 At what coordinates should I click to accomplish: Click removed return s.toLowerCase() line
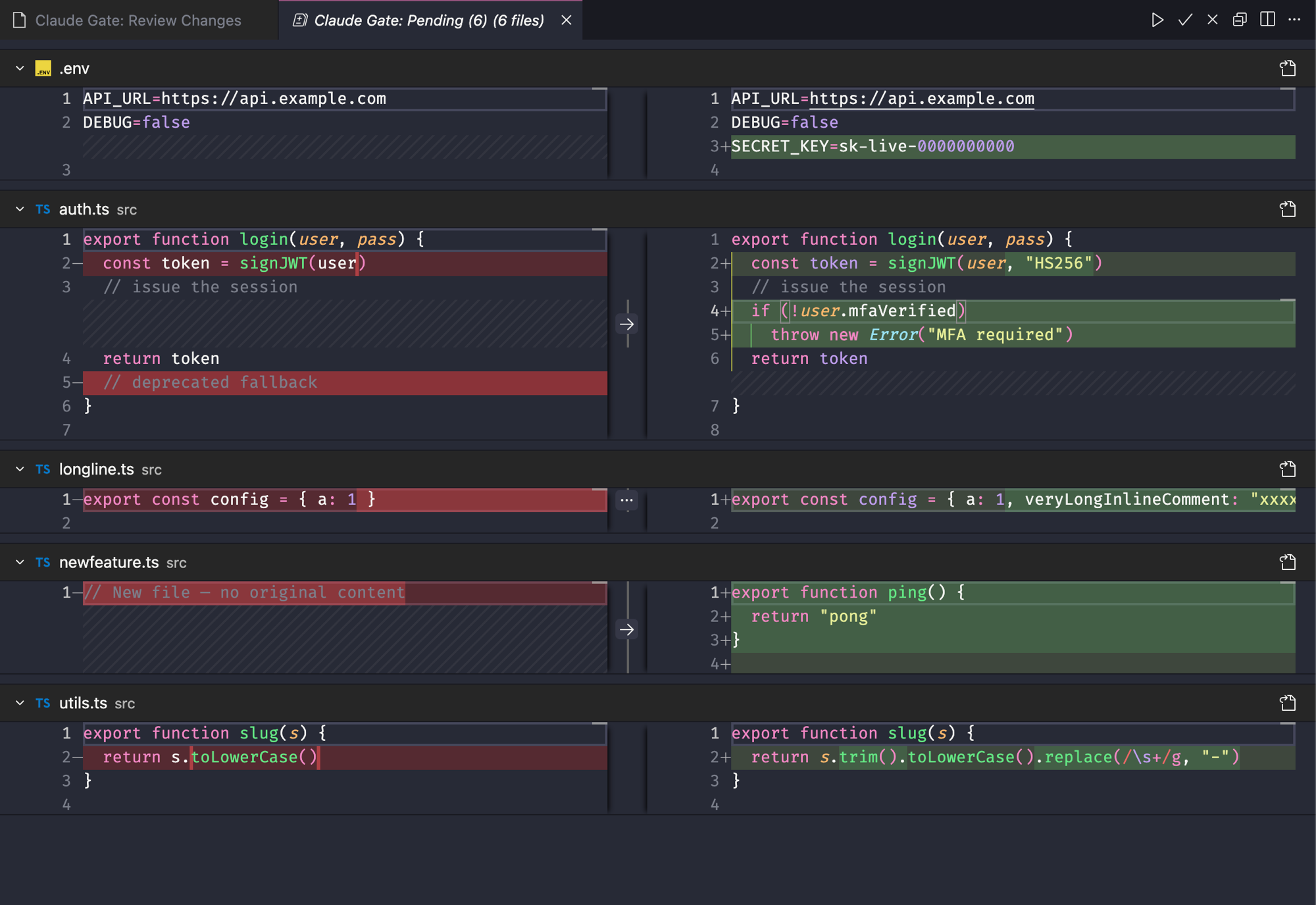345,757
